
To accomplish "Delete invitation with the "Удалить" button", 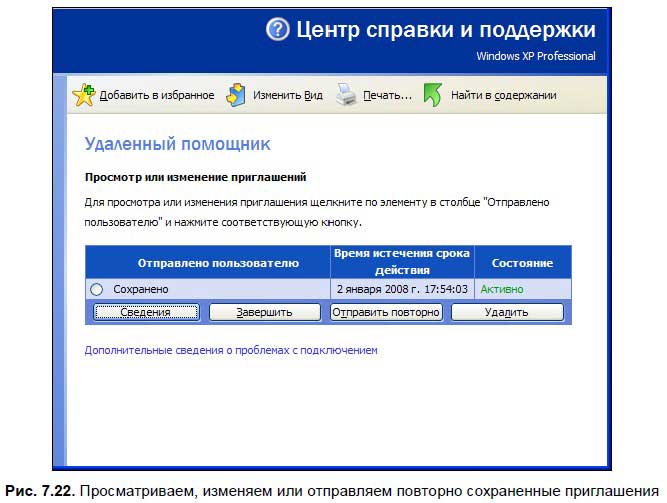I will [x=507, y=312].
